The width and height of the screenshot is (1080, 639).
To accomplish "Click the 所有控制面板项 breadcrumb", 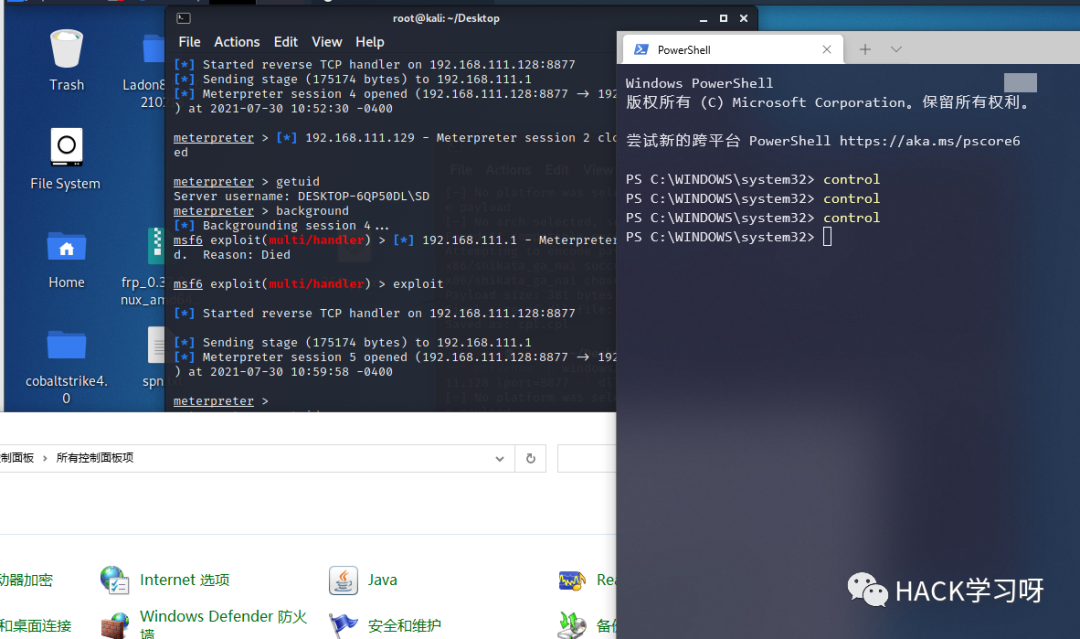I will [95, 459].
